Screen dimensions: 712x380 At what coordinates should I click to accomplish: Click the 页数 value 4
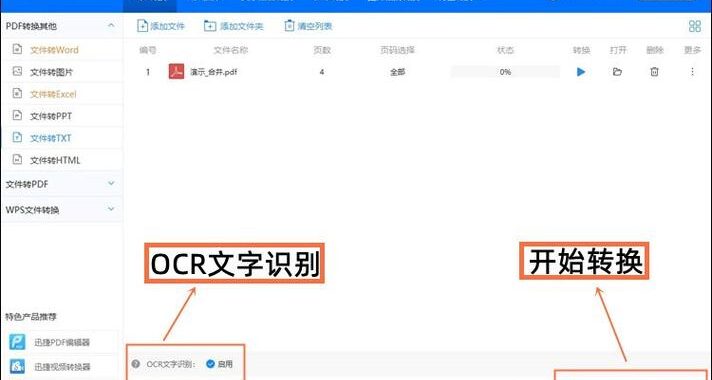(321, 72)
